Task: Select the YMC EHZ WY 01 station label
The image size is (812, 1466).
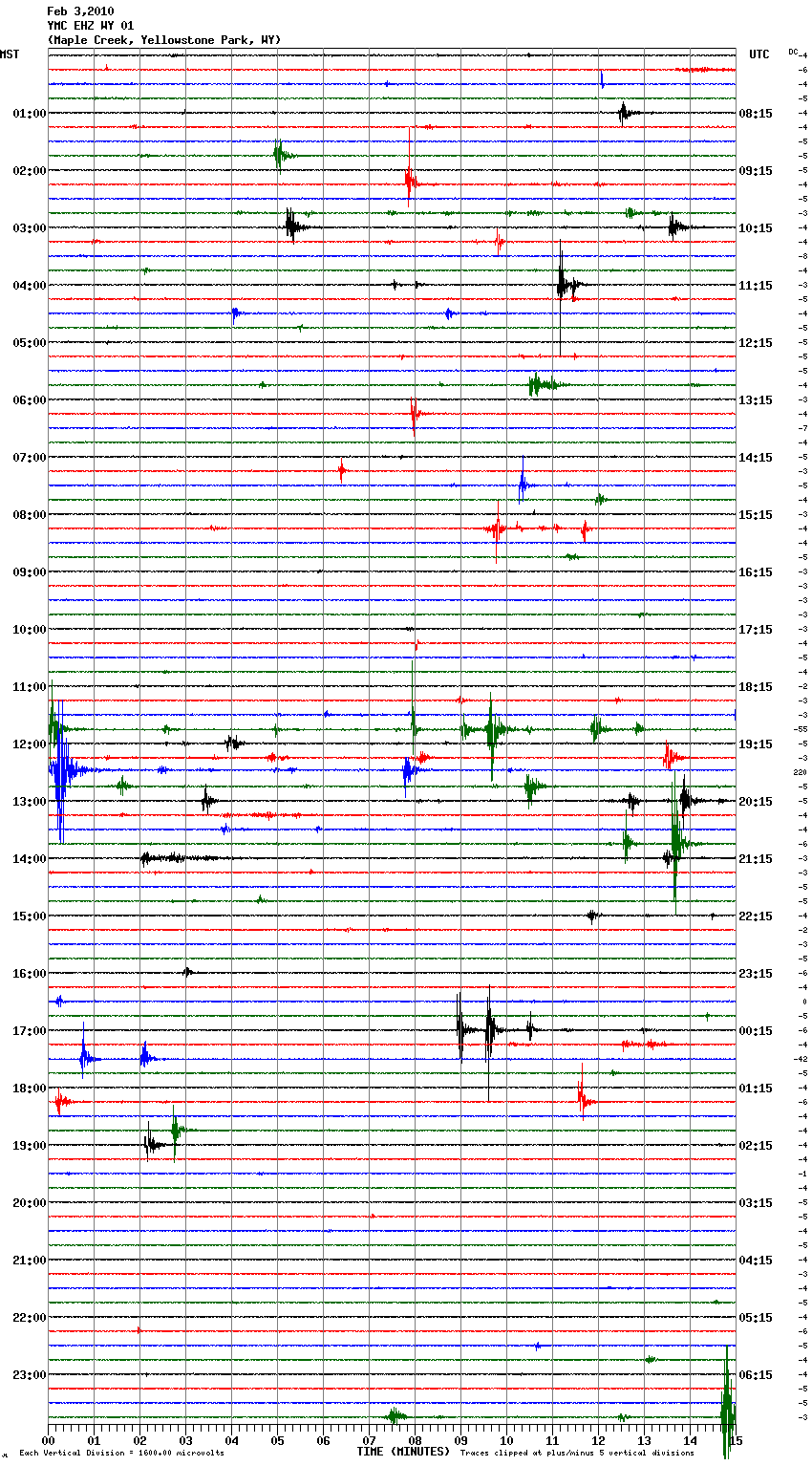Action: (x=91, y=26)
